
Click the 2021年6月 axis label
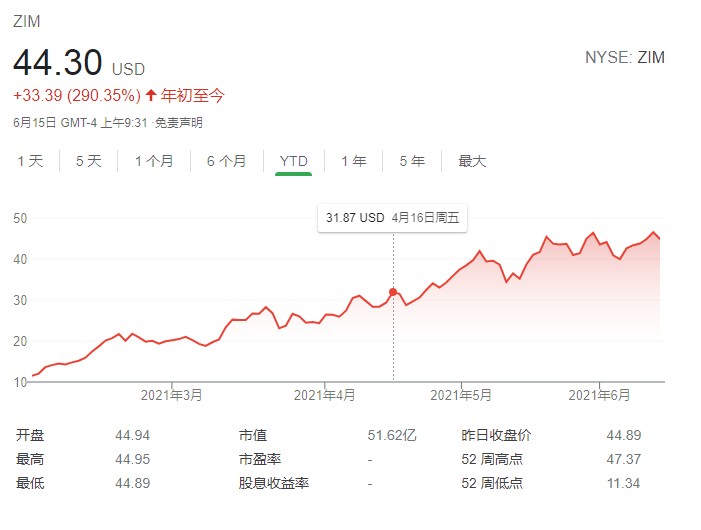(599, 395)
